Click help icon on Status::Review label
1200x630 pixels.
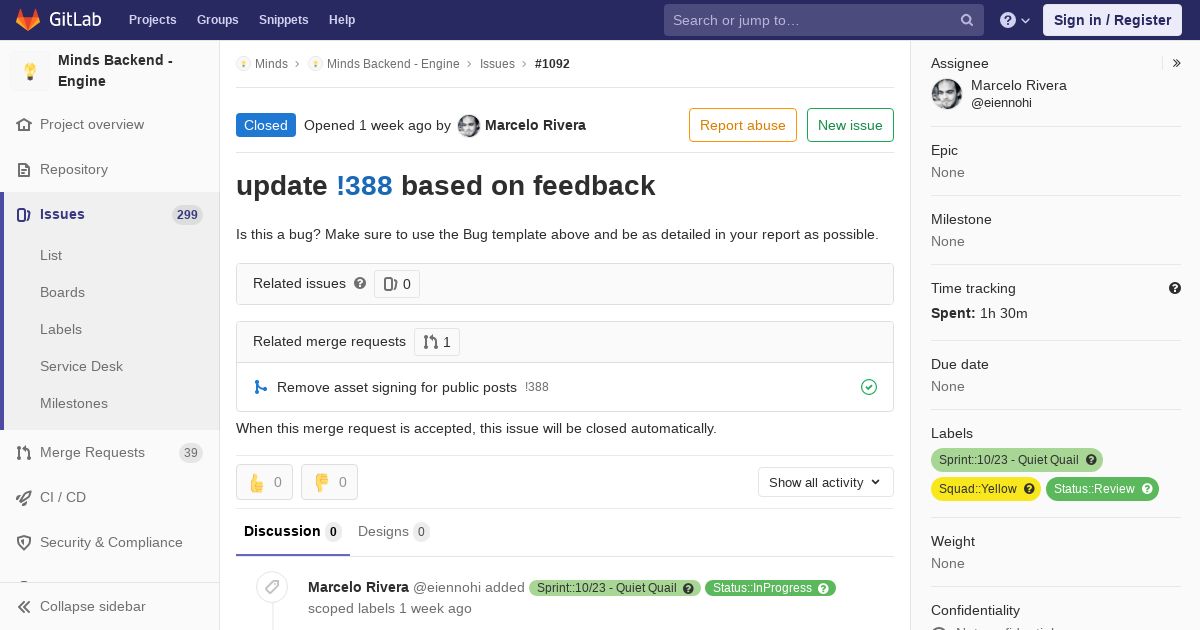point(1147,489)
